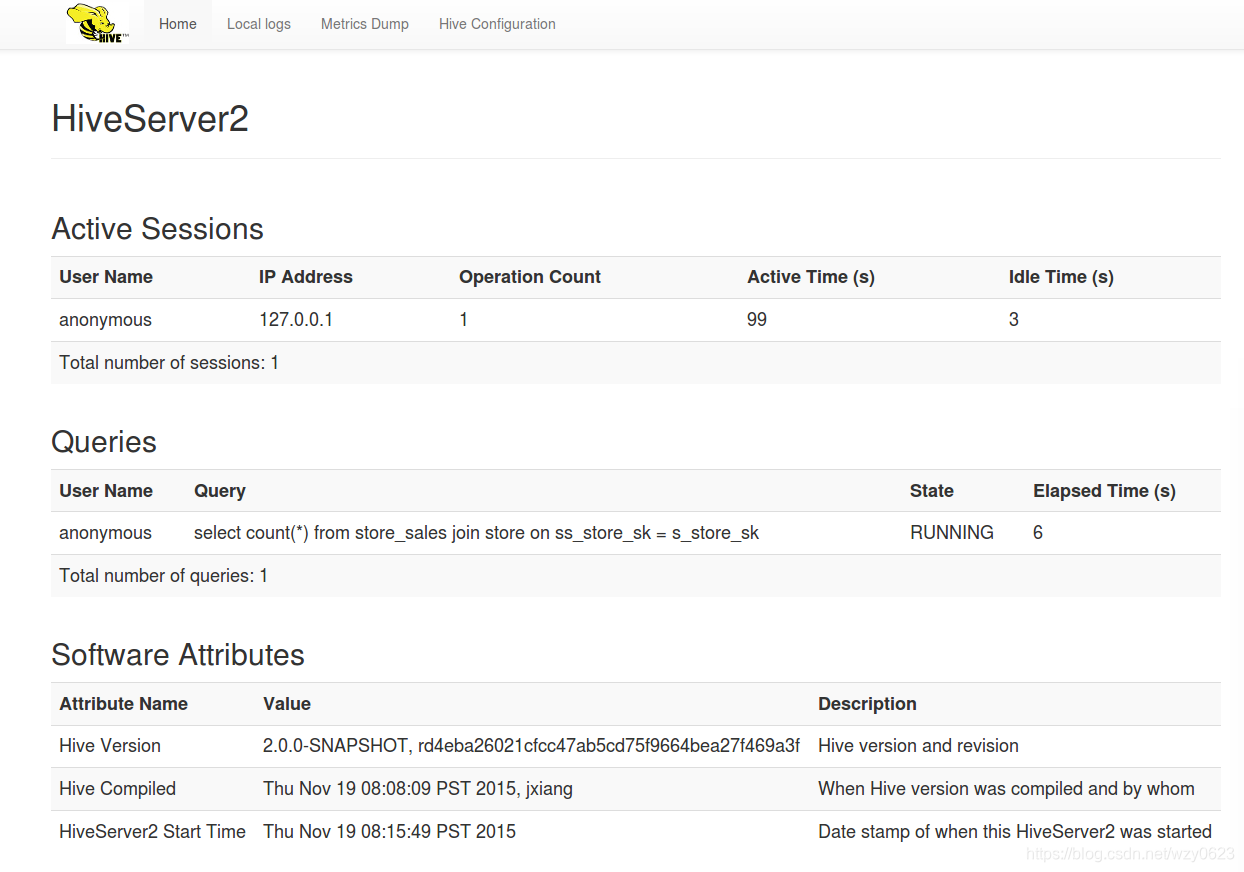The height and width of the screenshot is (872, 1244).
Task: Click the HiveServer2 page heading
Action: coord(150,119)
